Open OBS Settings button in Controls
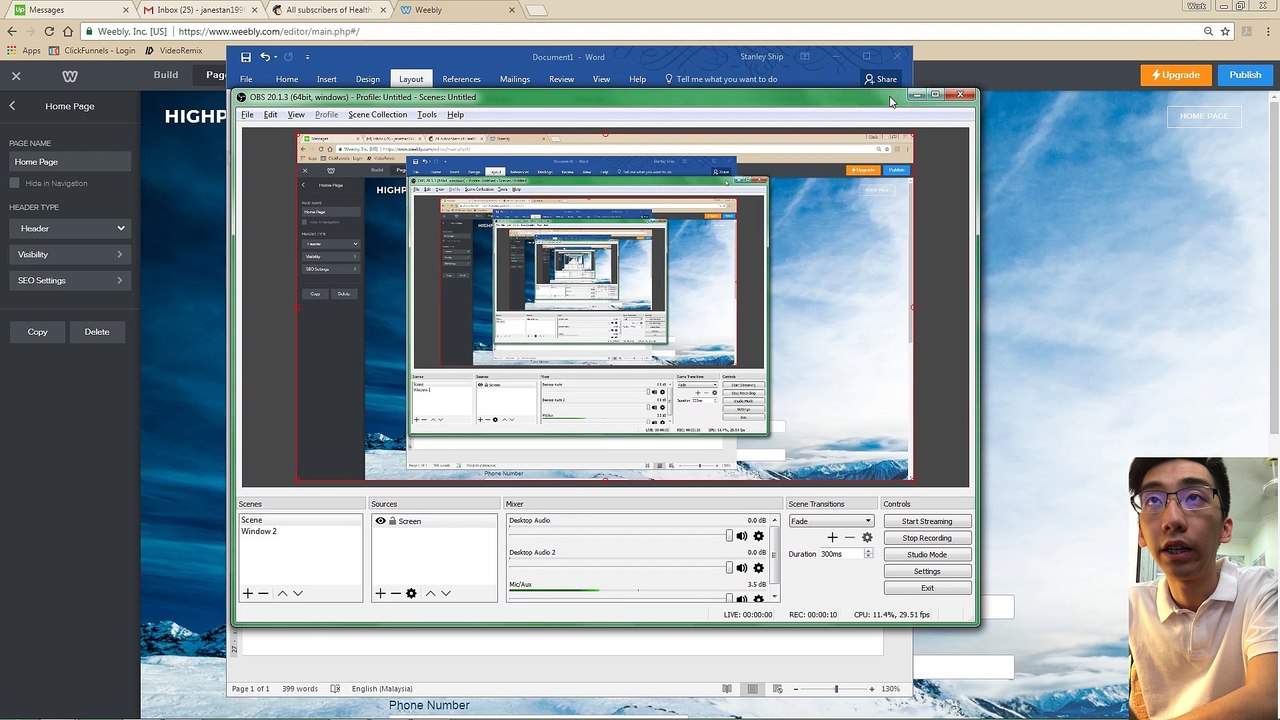This screenshot has width=1280, height=720. [927, 572]
